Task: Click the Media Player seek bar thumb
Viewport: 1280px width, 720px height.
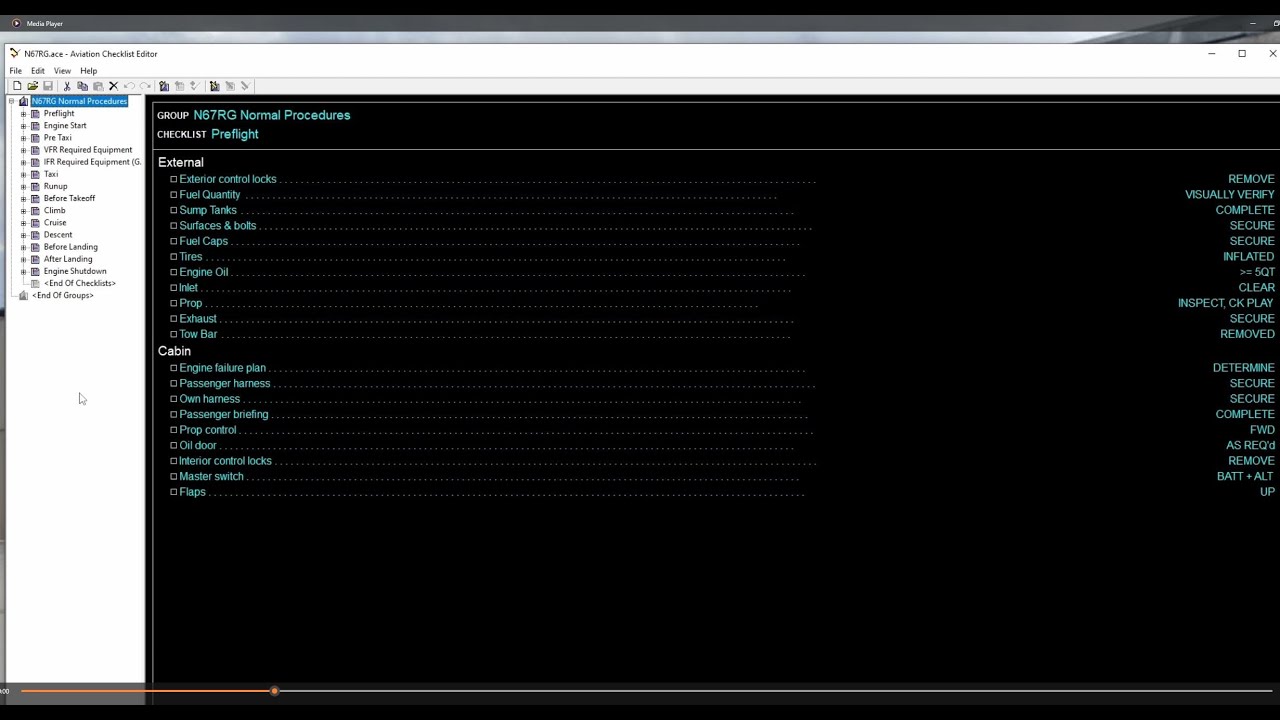Action: [274, 691]
